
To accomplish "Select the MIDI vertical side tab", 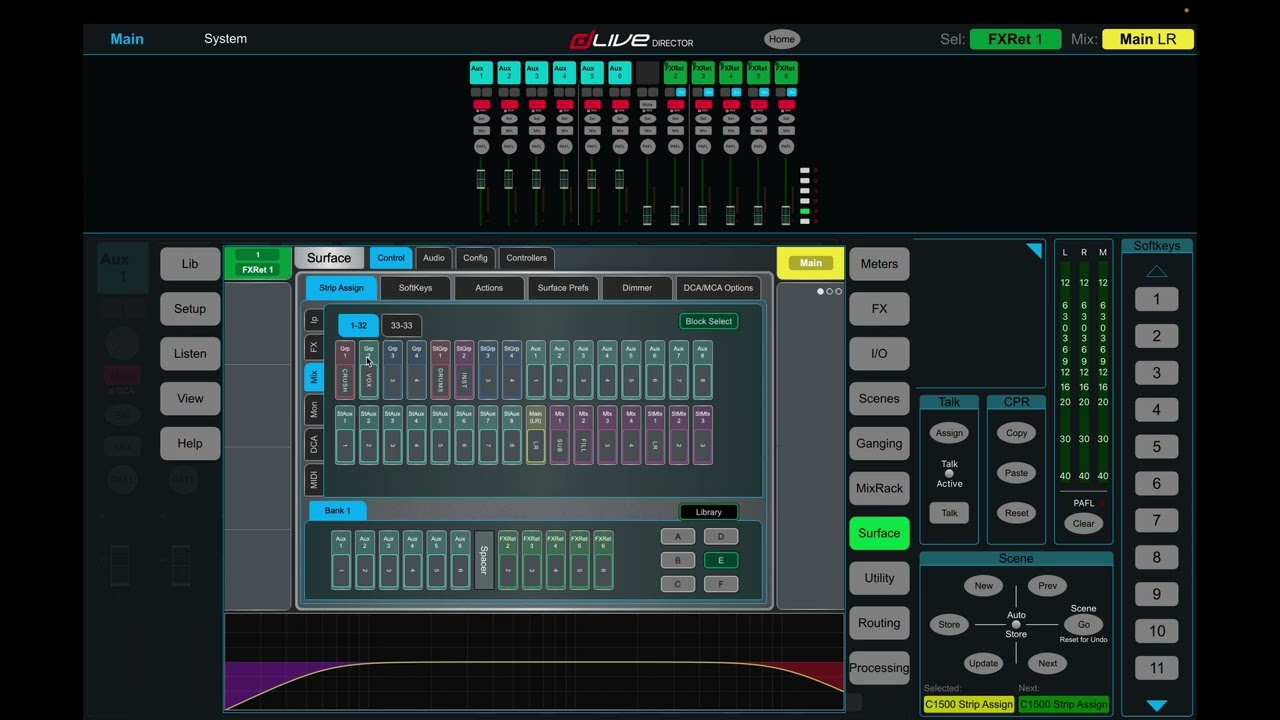I will point(314,480).
